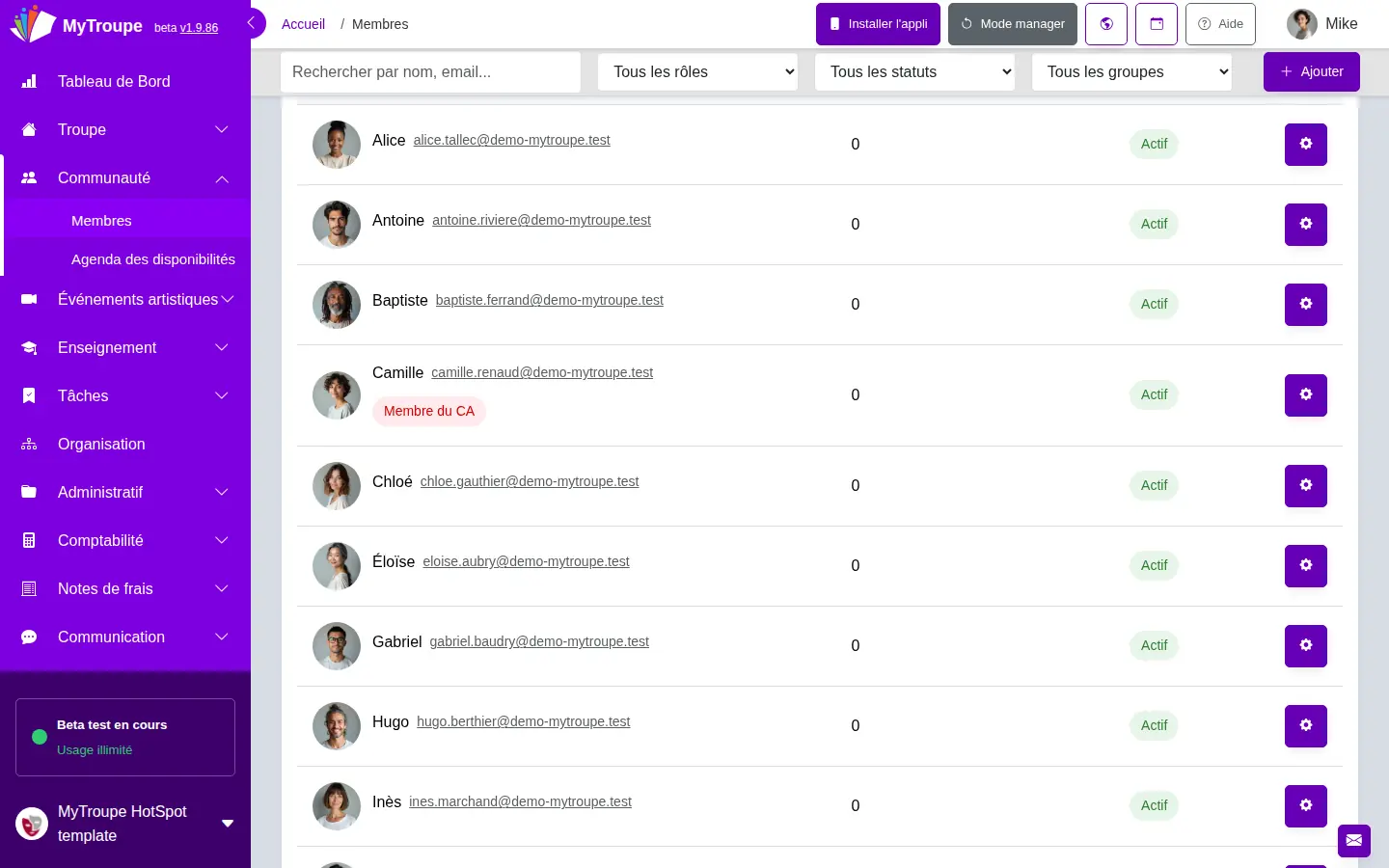This screenshot has height=868, width=1389.
Task: Focus the Rechercher par nom, email search field
Action: point(430,72)
